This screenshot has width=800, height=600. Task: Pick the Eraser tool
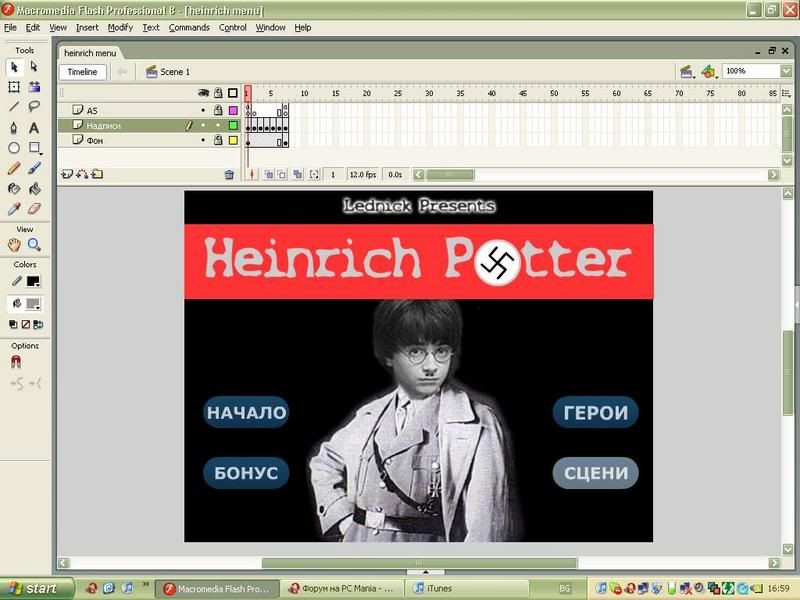click(x=34, y=209)
